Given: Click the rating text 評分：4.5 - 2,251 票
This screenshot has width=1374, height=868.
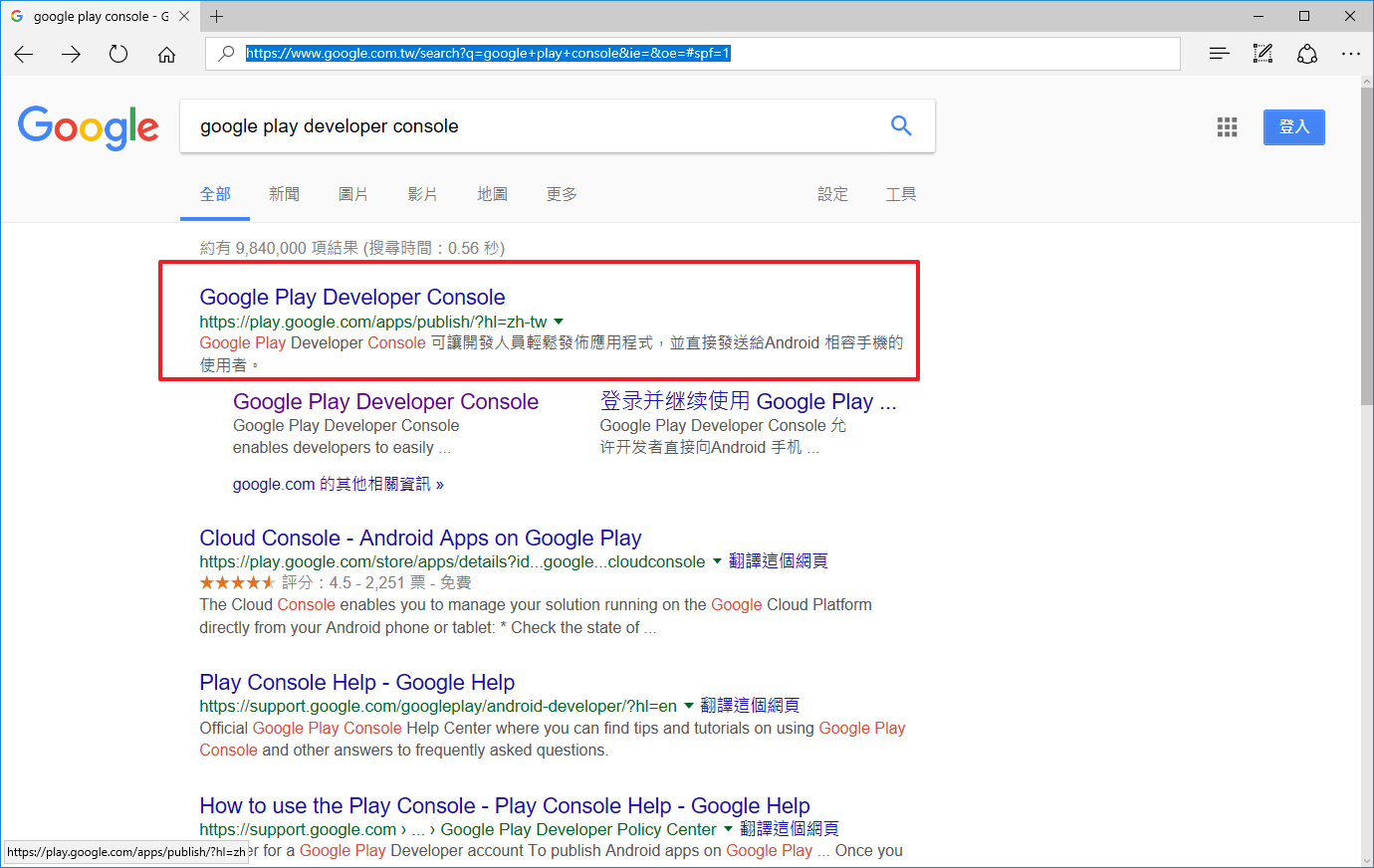Looking at the screenshot, I should [x=353, y=583].
